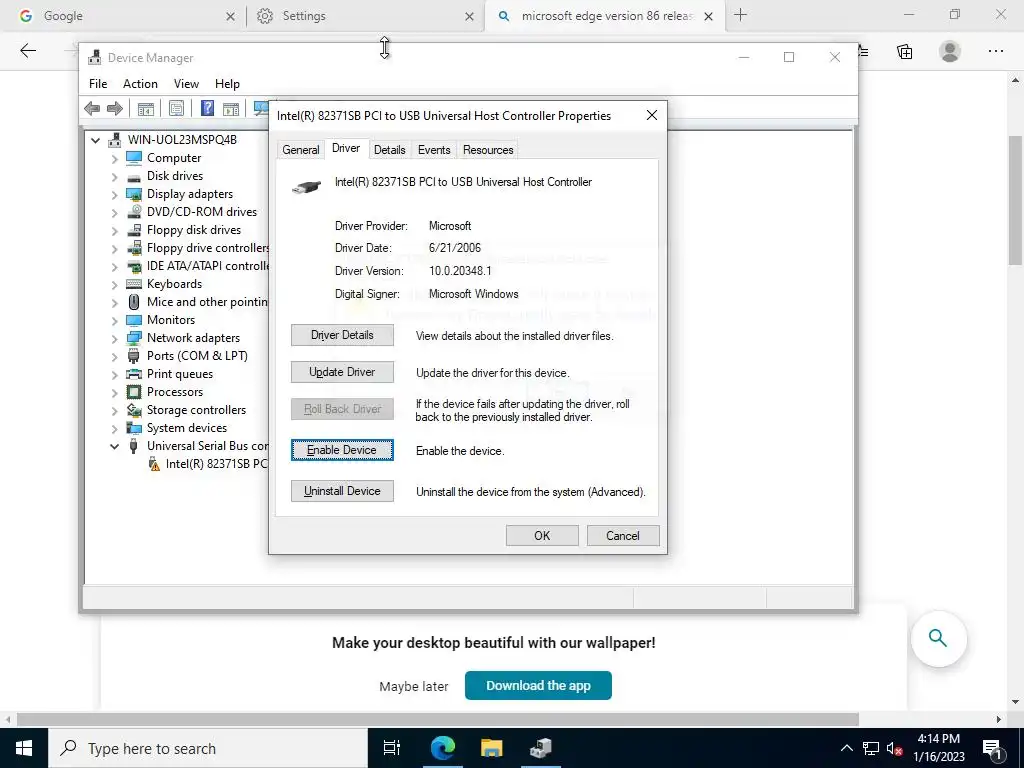Open Microsoft Edge from the taskbar

click(x=442, y=748)
